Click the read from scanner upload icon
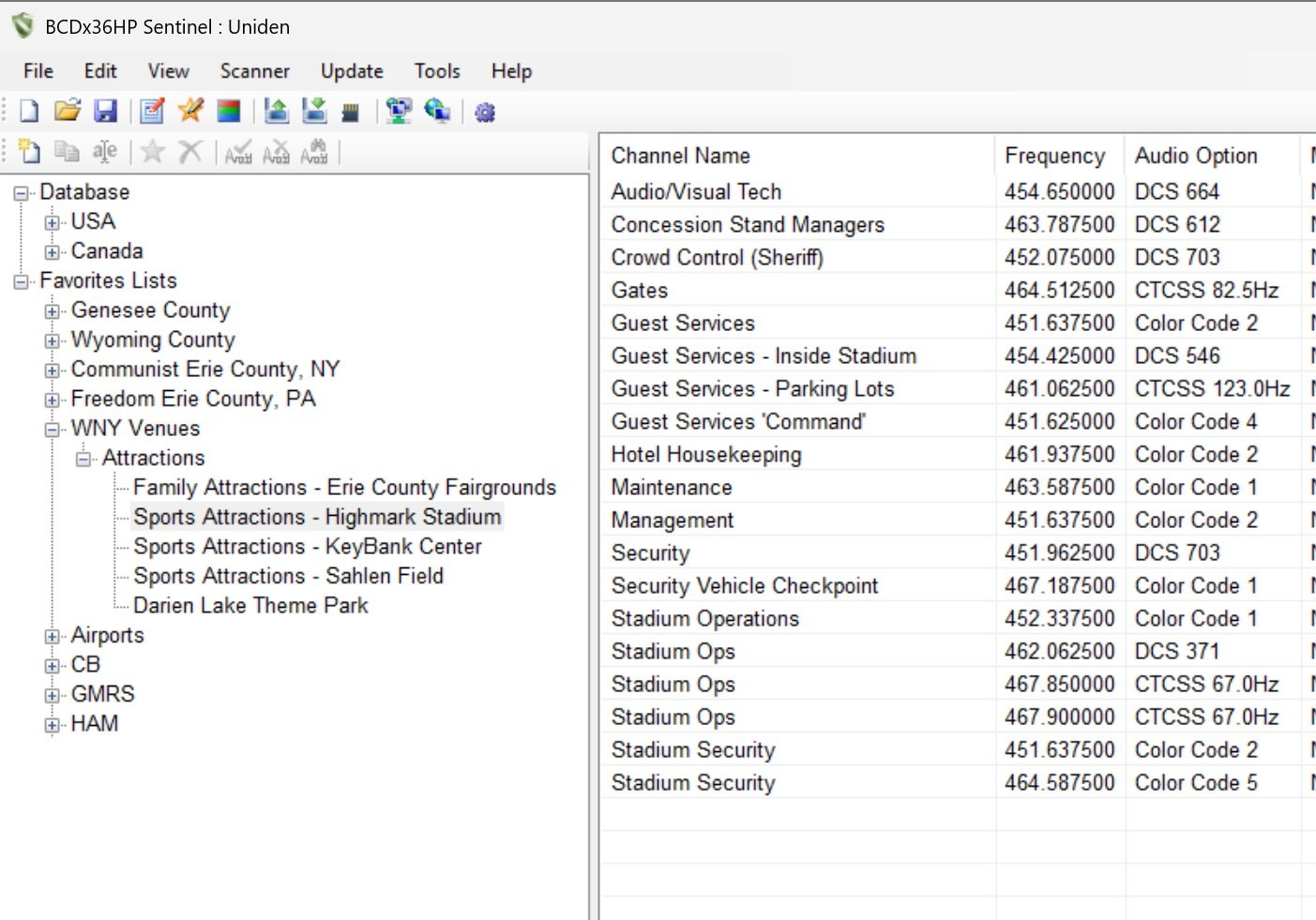The image size is (1316, 920). (276, 112)
